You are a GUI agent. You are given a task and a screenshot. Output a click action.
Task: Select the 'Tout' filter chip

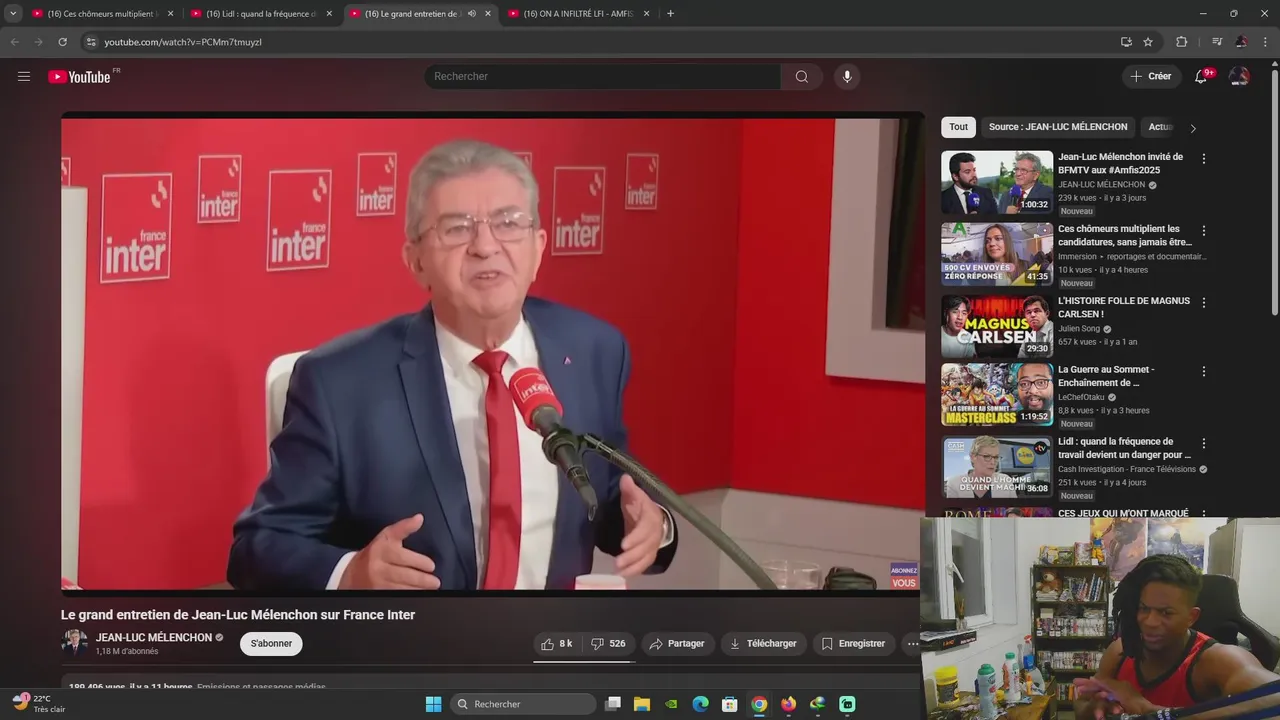point(958,127)
